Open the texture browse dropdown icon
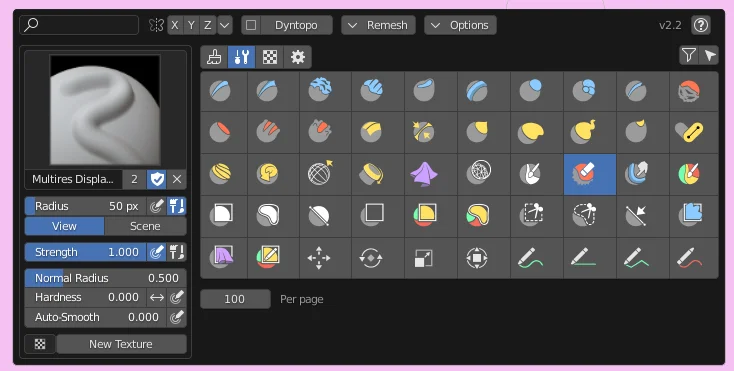 click(x=40, y=344)
